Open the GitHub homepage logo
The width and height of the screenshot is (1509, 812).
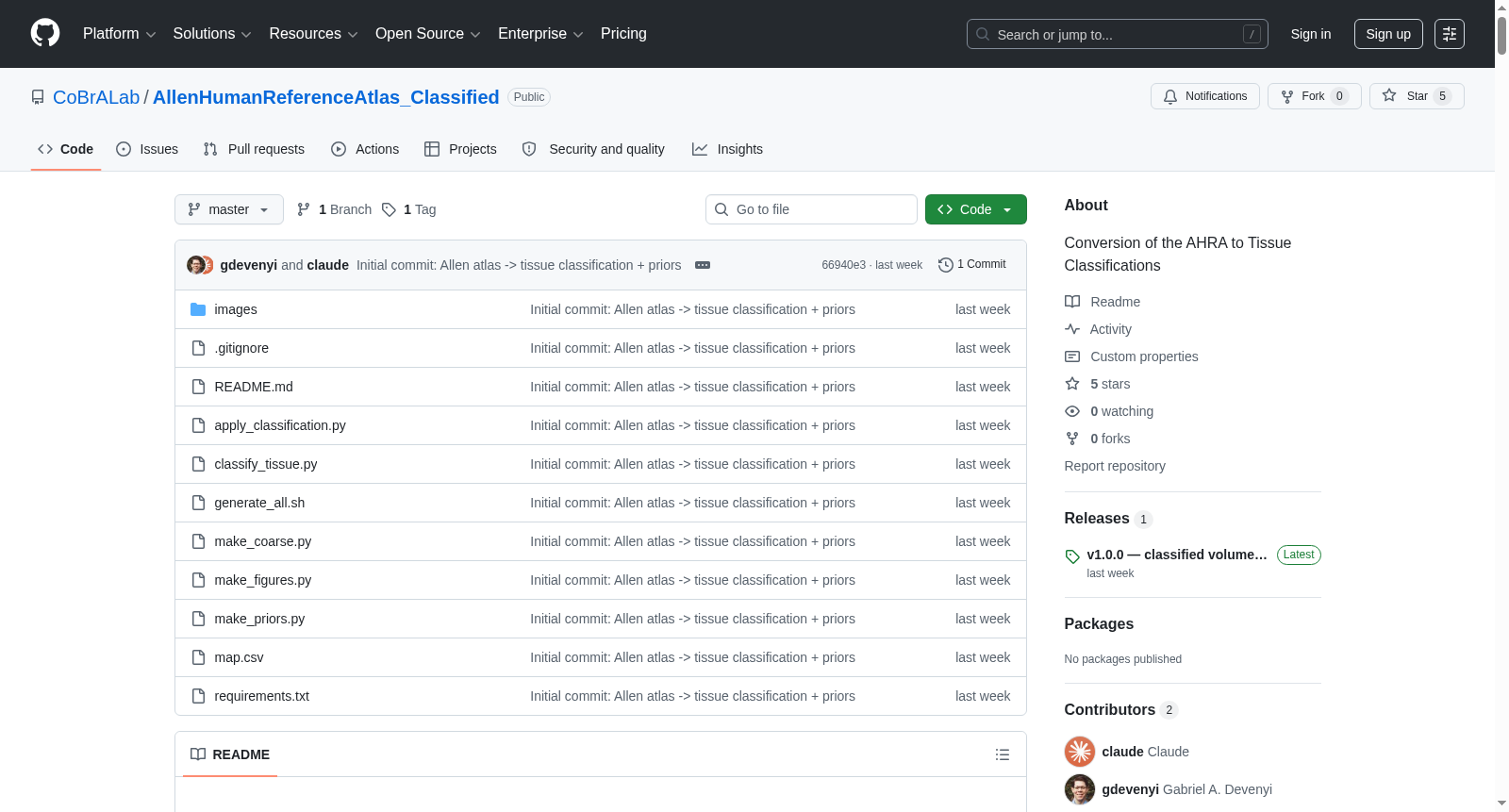click(45, 34)
